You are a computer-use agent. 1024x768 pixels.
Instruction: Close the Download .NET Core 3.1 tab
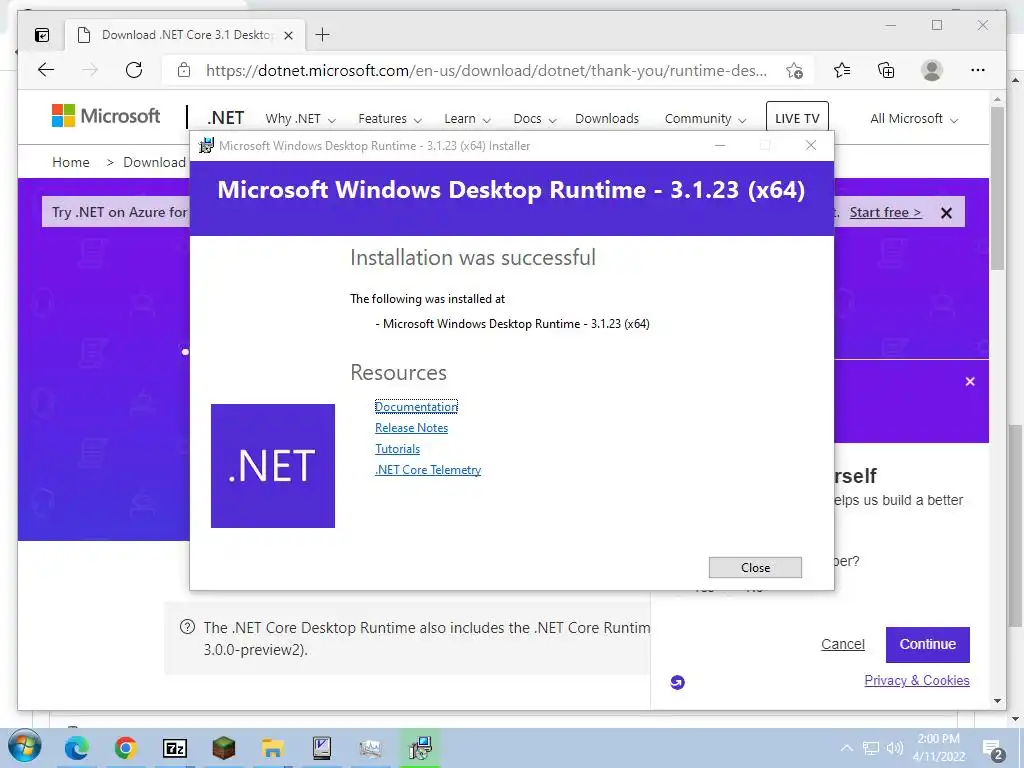click(x=289, y=35)
